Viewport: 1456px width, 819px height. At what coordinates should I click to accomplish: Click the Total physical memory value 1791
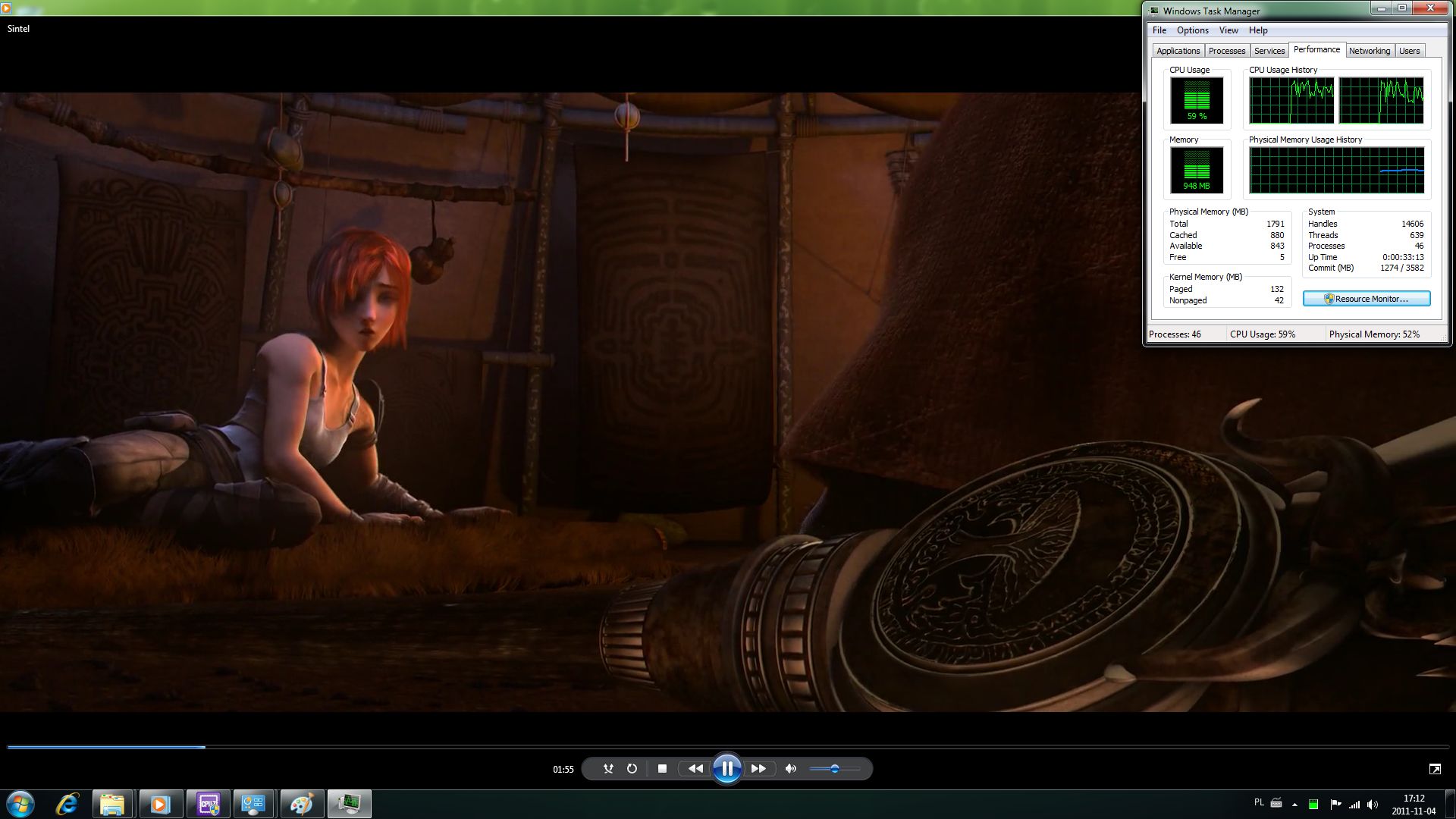pyautogui.click(x=1276, y=224)
